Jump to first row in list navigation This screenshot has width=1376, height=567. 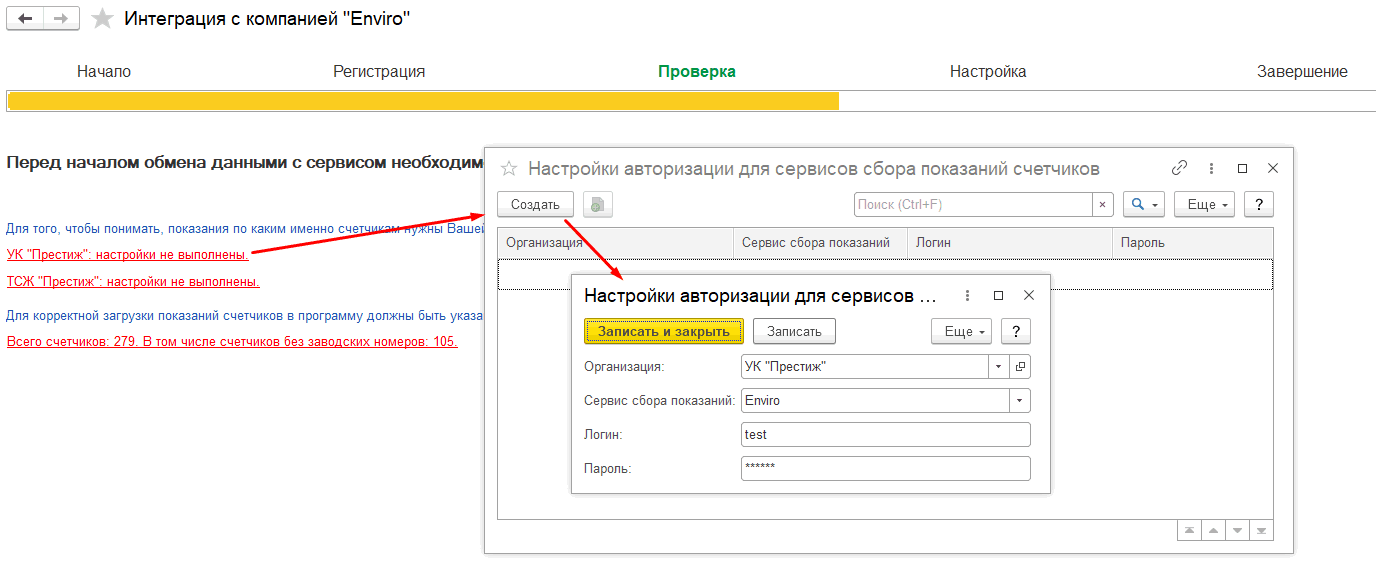coord(1189,530)
